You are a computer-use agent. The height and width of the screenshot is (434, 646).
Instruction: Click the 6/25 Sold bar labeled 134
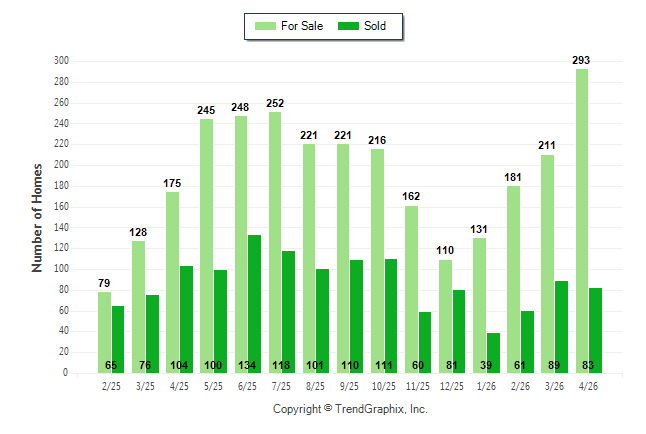click(255, 304)
